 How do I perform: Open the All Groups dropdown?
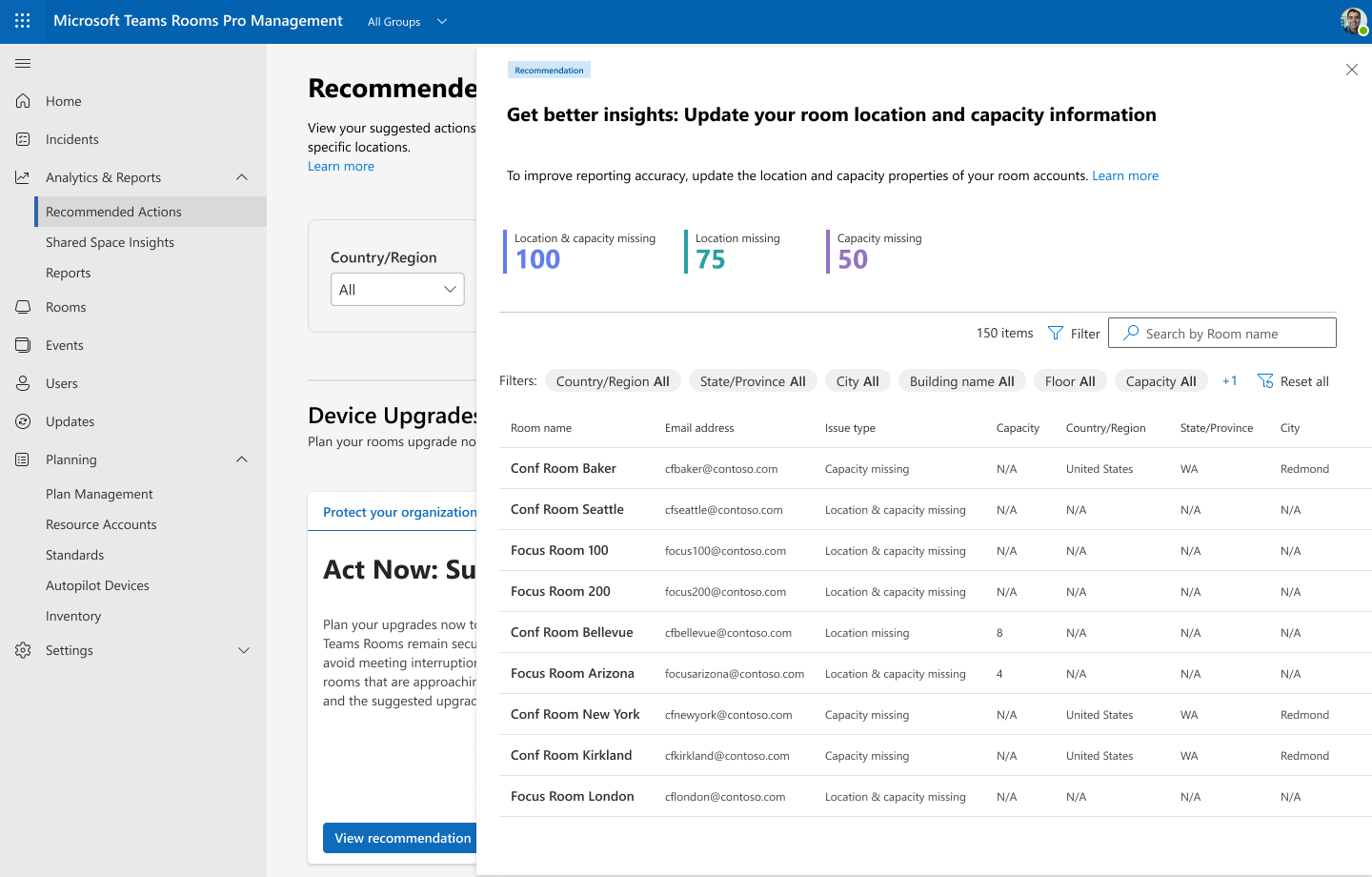pyautogui.click(x=408, y=22)
